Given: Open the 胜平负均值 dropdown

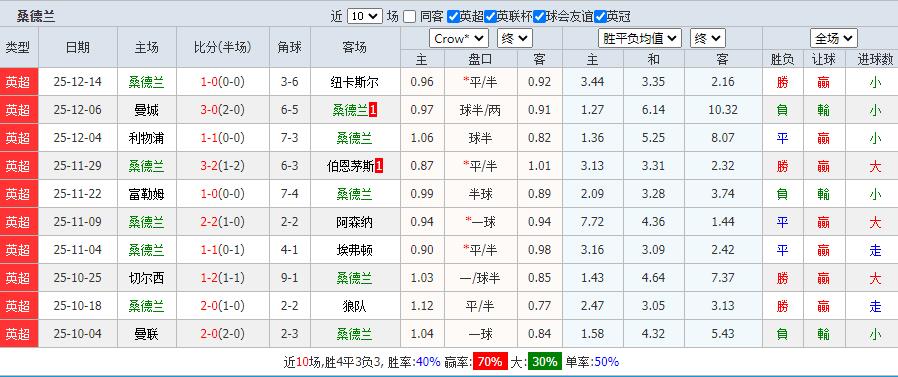Looking at the screenshot, I should point(640,38).
